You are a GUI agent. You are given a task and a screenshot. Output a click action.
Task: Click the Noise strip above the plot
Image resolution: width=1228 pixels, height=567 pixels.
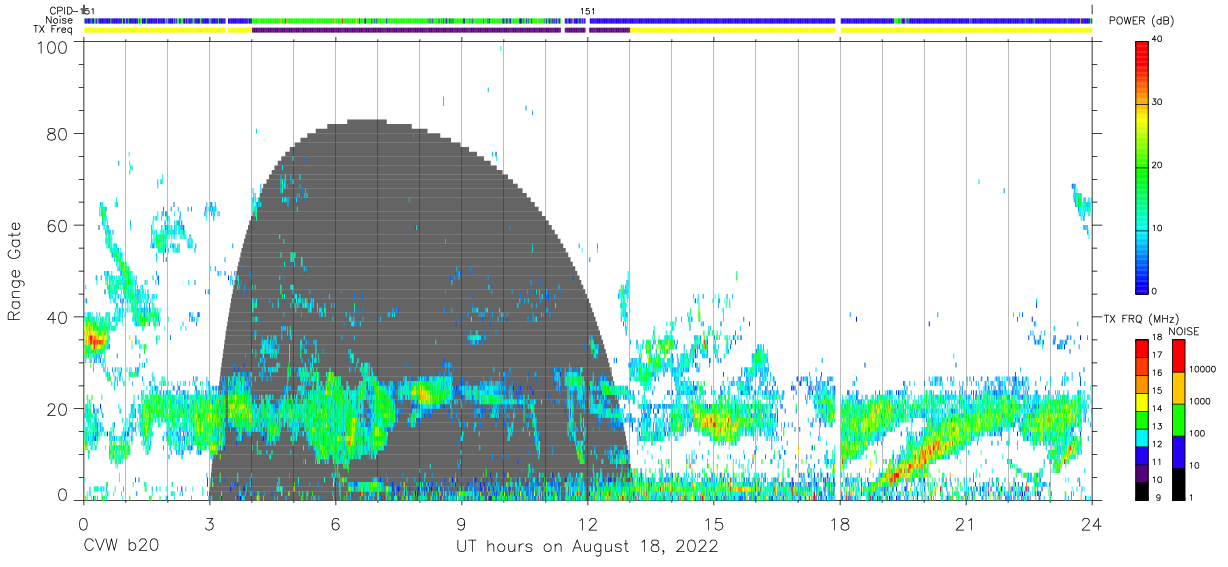coord(588,20)
